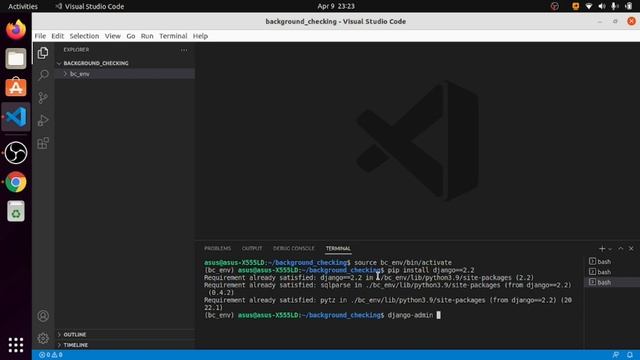Open the Go menu
640x360 pixels.
(x=131, y=36)
